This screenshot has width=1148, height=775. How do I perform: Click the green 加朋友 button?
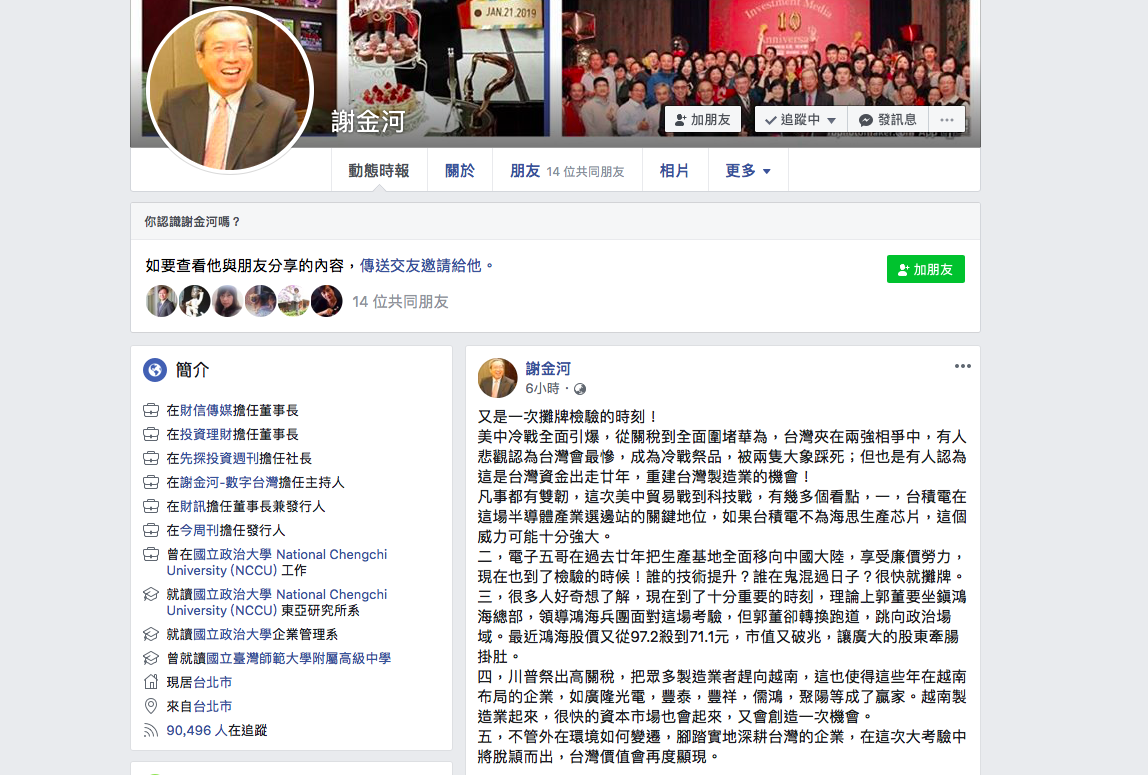click(925, 269)
